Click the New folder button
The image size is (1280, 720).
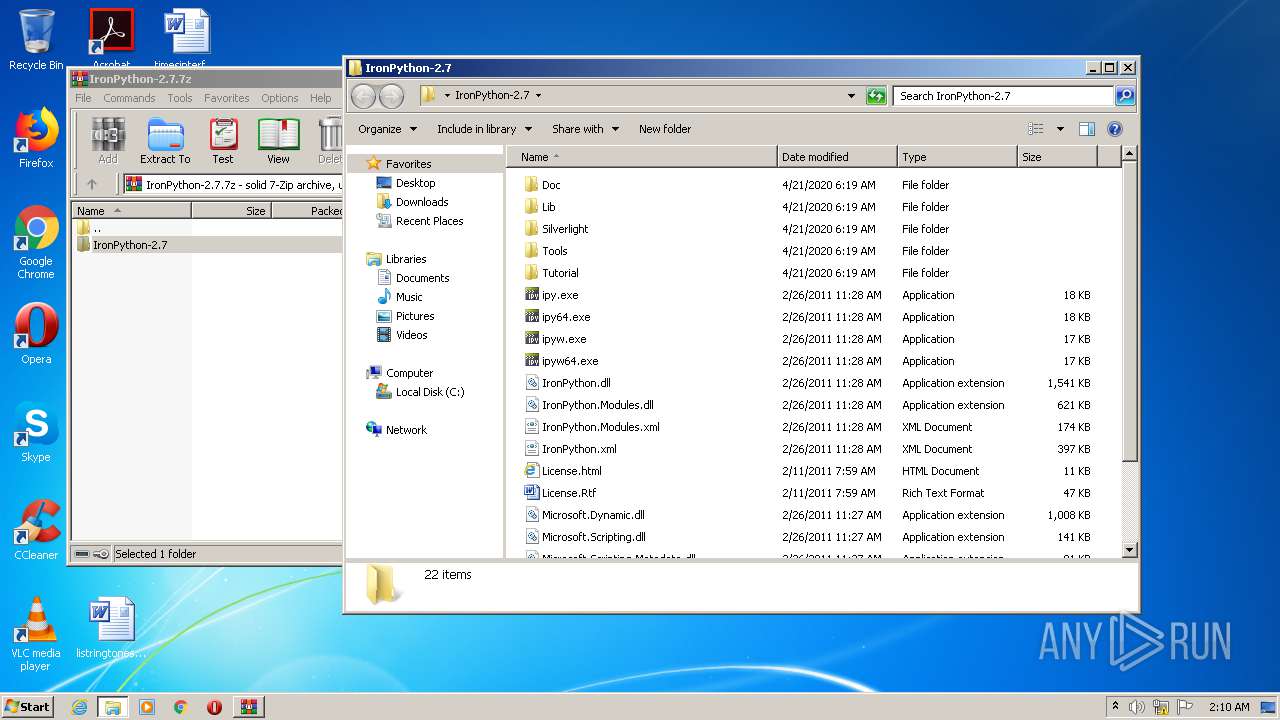click(665, 129)
